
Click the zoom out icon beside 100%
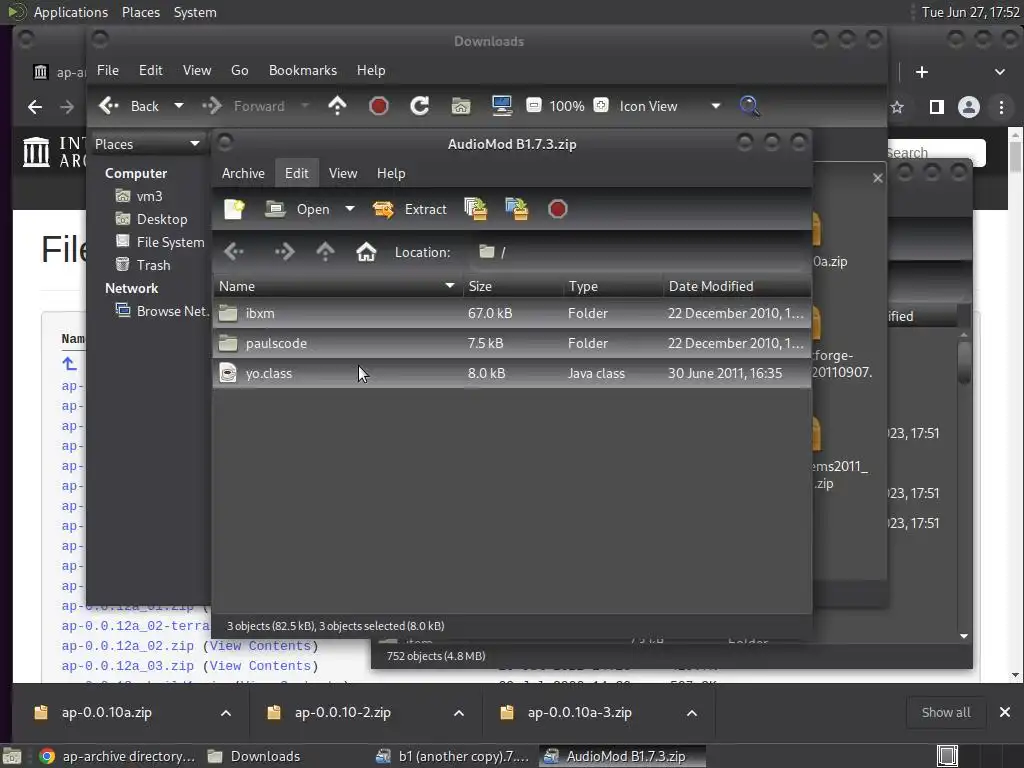pyautogui.click(x=534, y=105)
